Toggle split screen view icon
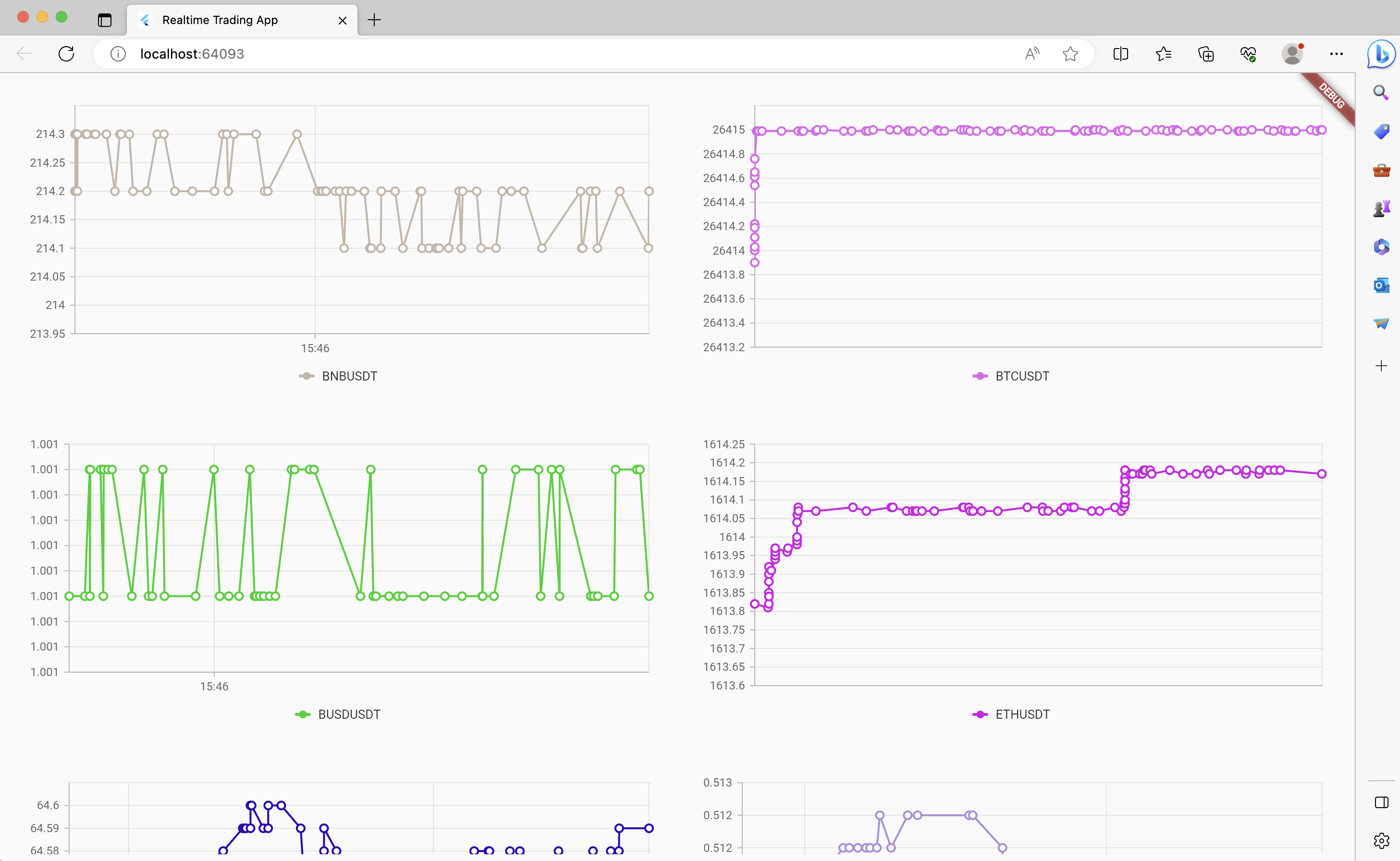1400x861 pixels. point(1120,53)
